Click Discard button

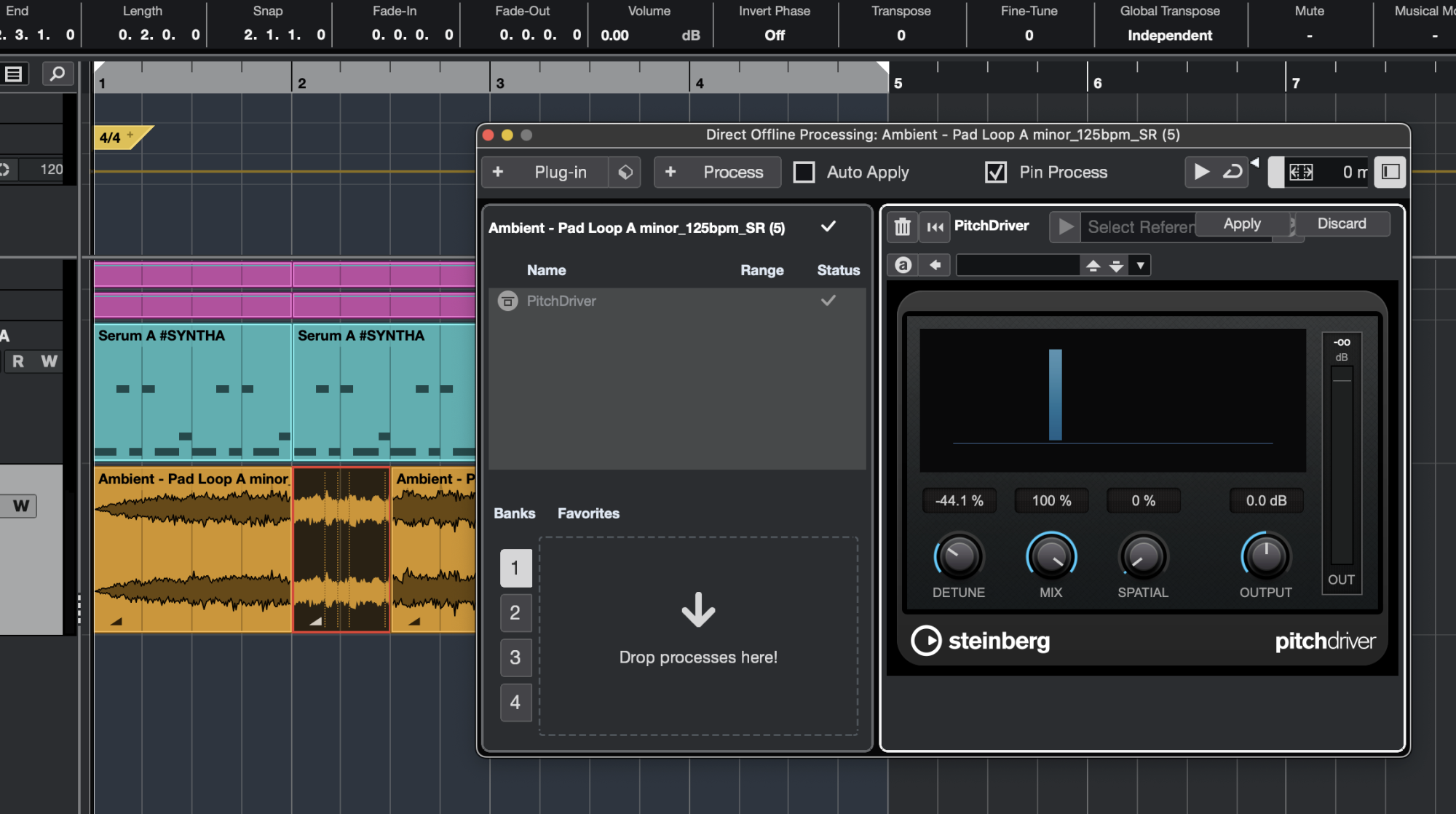1341,224
